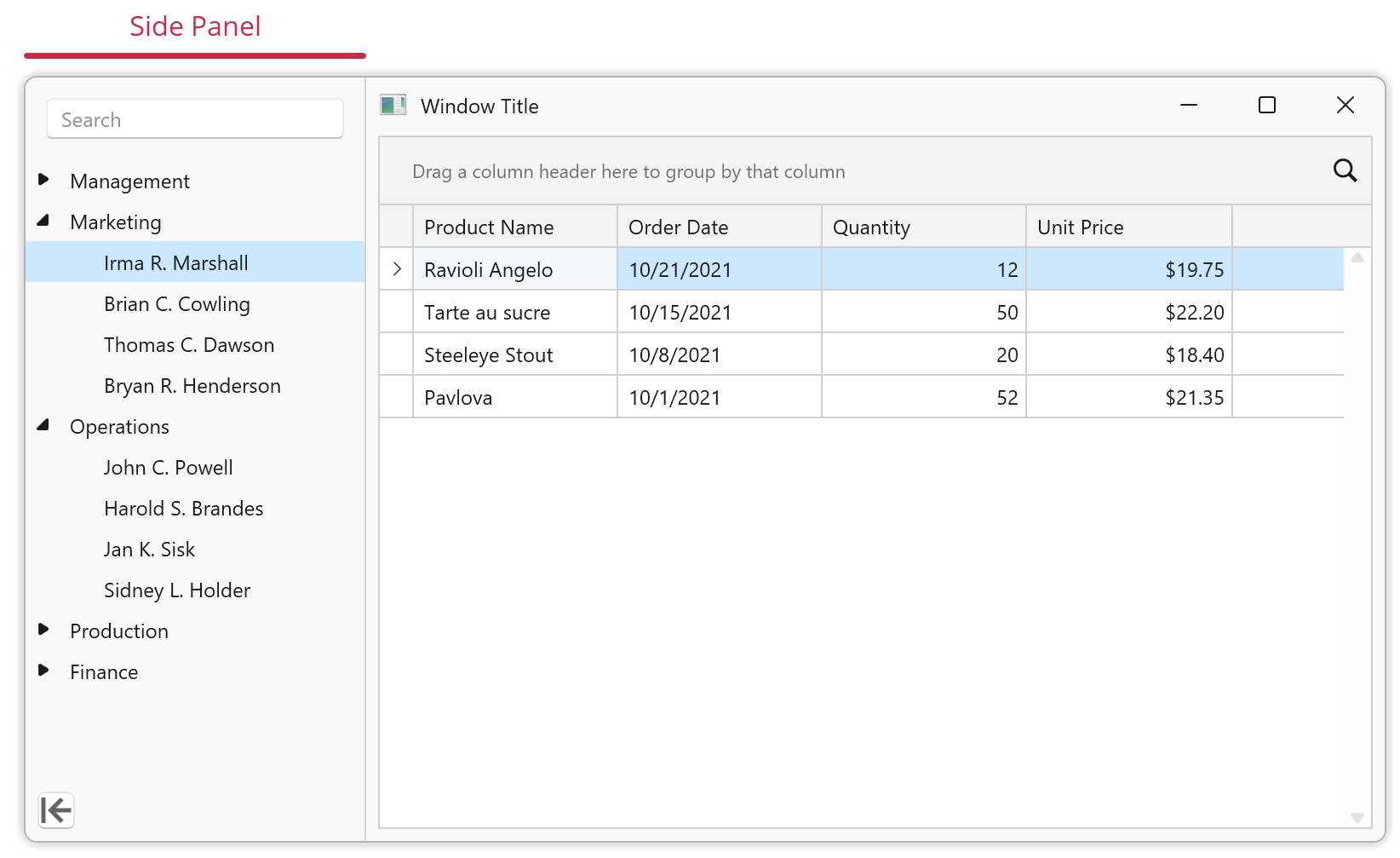The width and height of the screenshot is (1400, 858).
Task: Collapse the Operations tree node
Action: pyautogui.click(x=43, y=425)
